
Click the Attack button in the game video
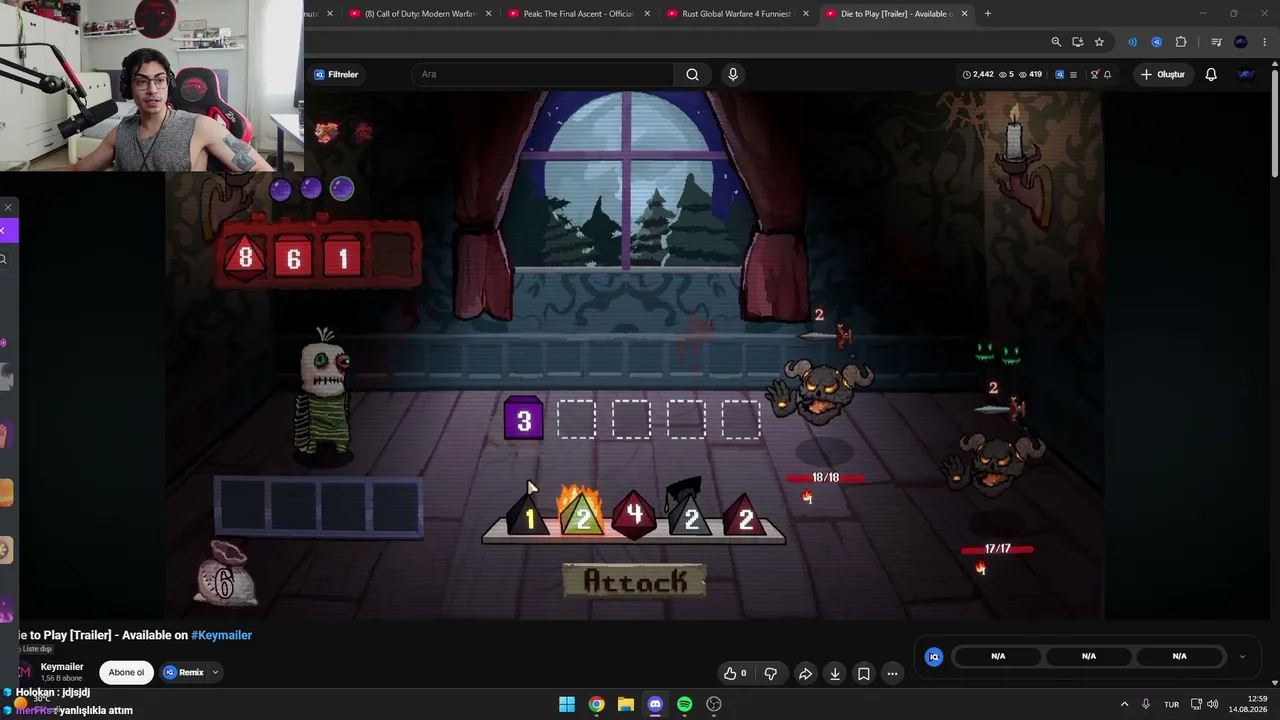coord(635,581)
